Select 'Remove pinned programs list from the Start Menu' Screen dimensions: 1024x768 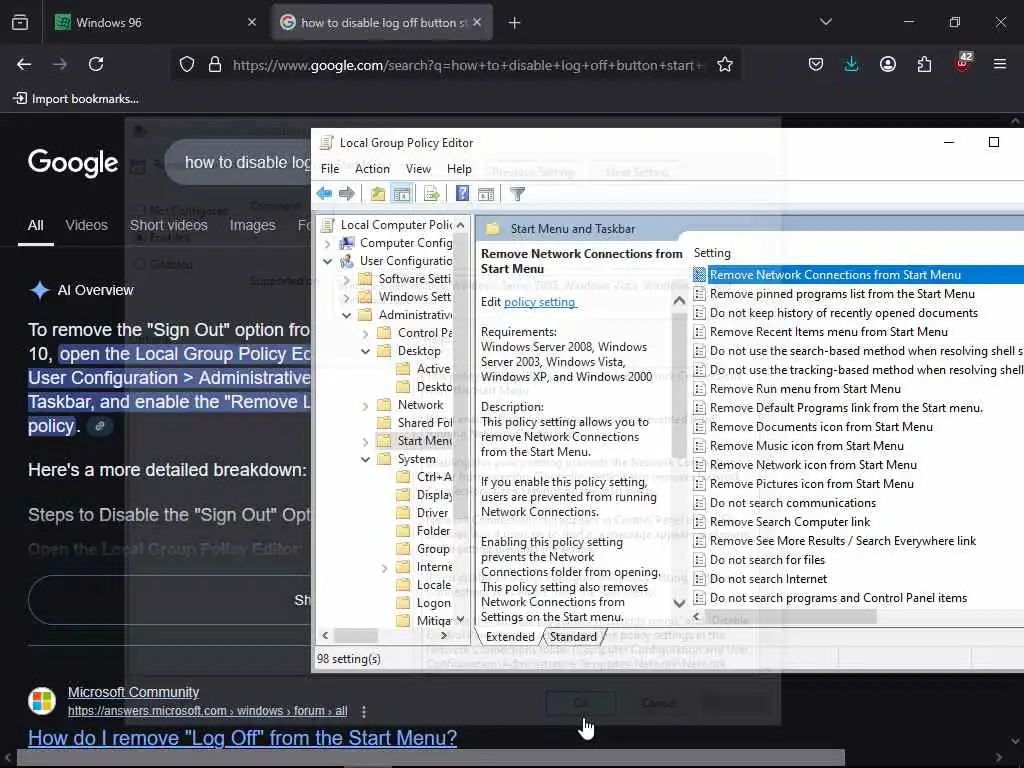pyautogui.click(x=842, y=294)
